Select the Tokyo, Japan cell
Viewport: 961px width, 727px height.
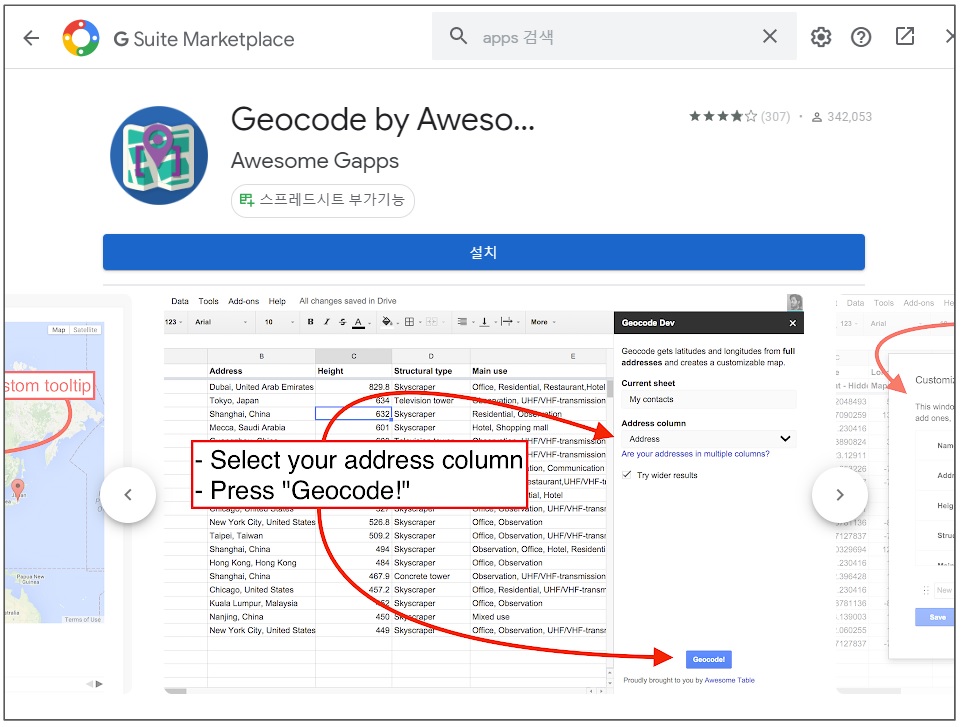coord(262,400)
